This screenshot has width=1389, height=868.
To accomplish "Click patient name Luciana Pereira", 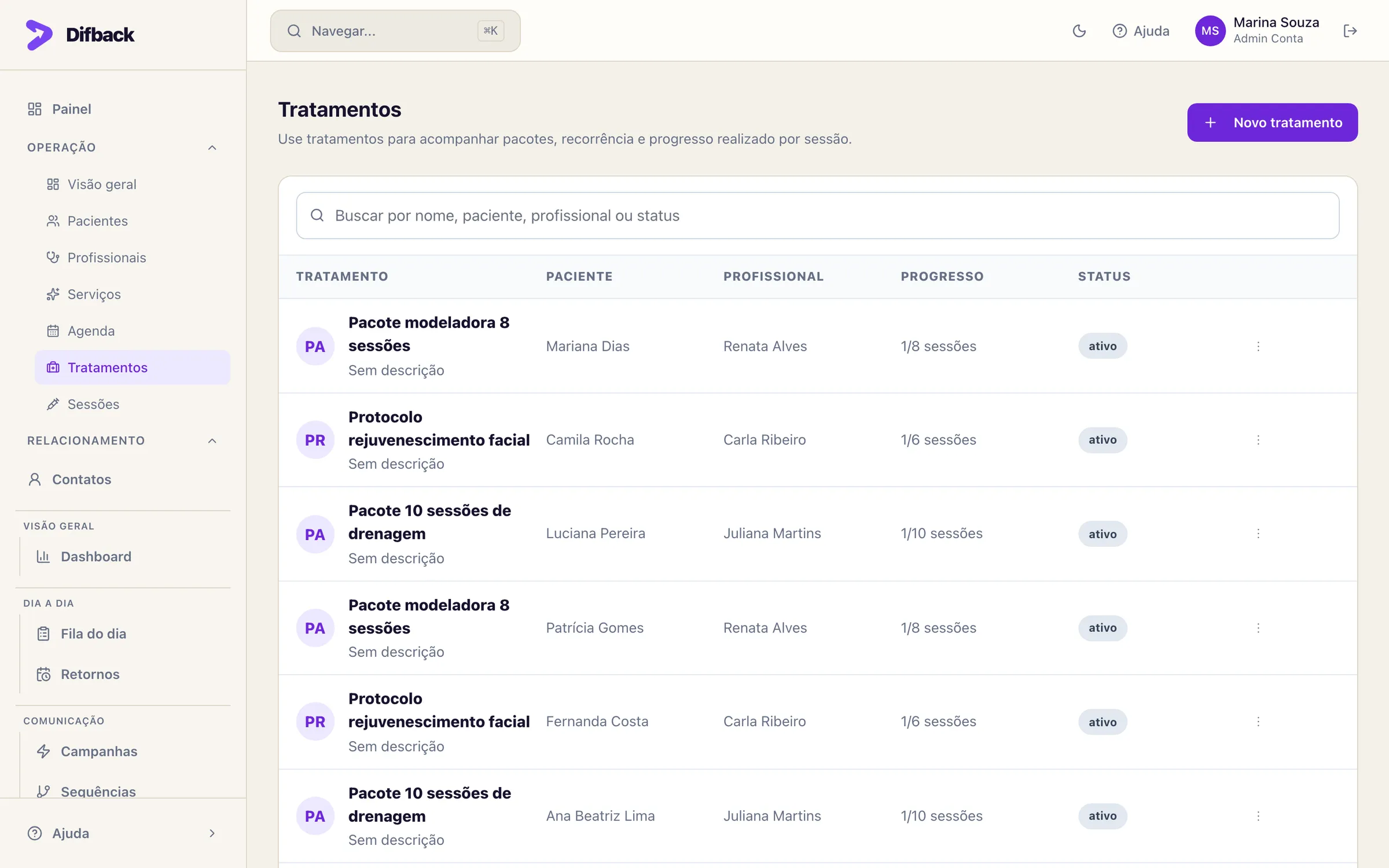I will pyautogui.click(x=596, y=534).
